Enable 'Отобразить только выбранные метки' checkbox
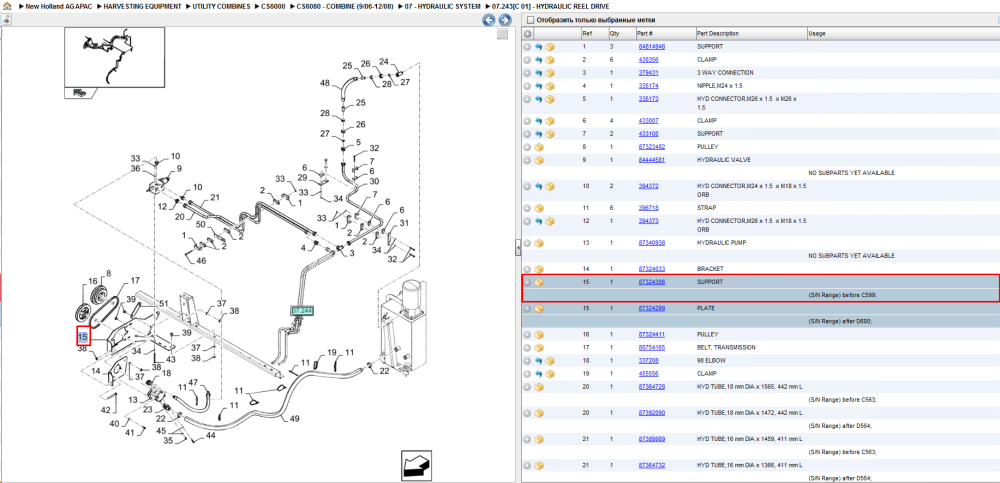The image size is (1000, 483). click(x=529, y=20)
